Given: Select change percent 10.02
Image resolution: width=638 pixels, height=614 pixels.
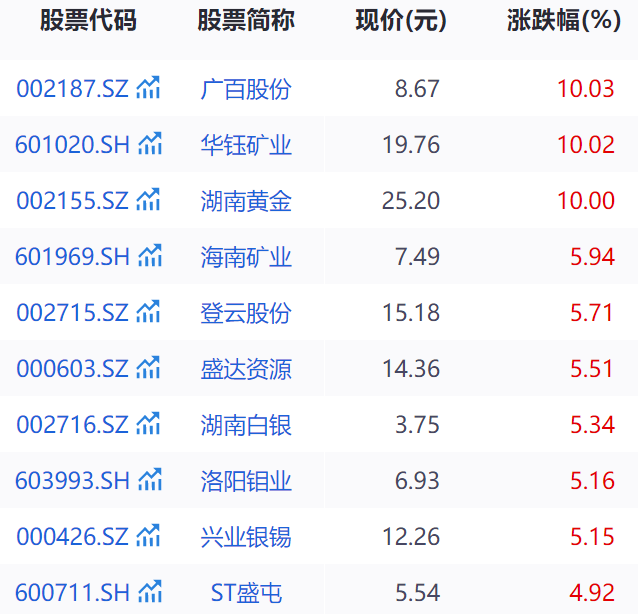Looking at the screenshot, I should [x=586, y=144].
